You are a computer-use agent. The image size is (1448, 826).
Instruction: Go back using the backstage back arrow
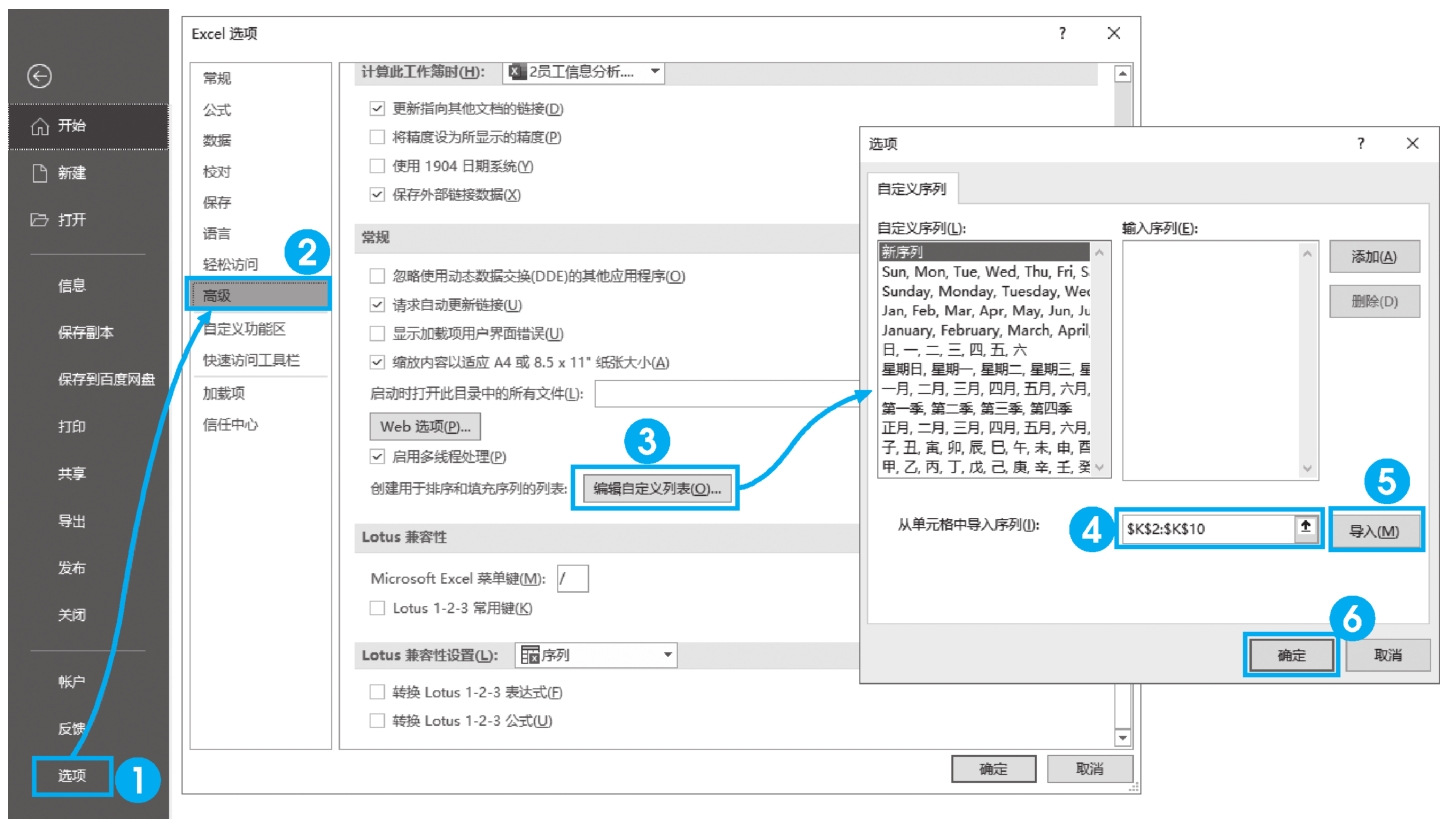[40, 77]
